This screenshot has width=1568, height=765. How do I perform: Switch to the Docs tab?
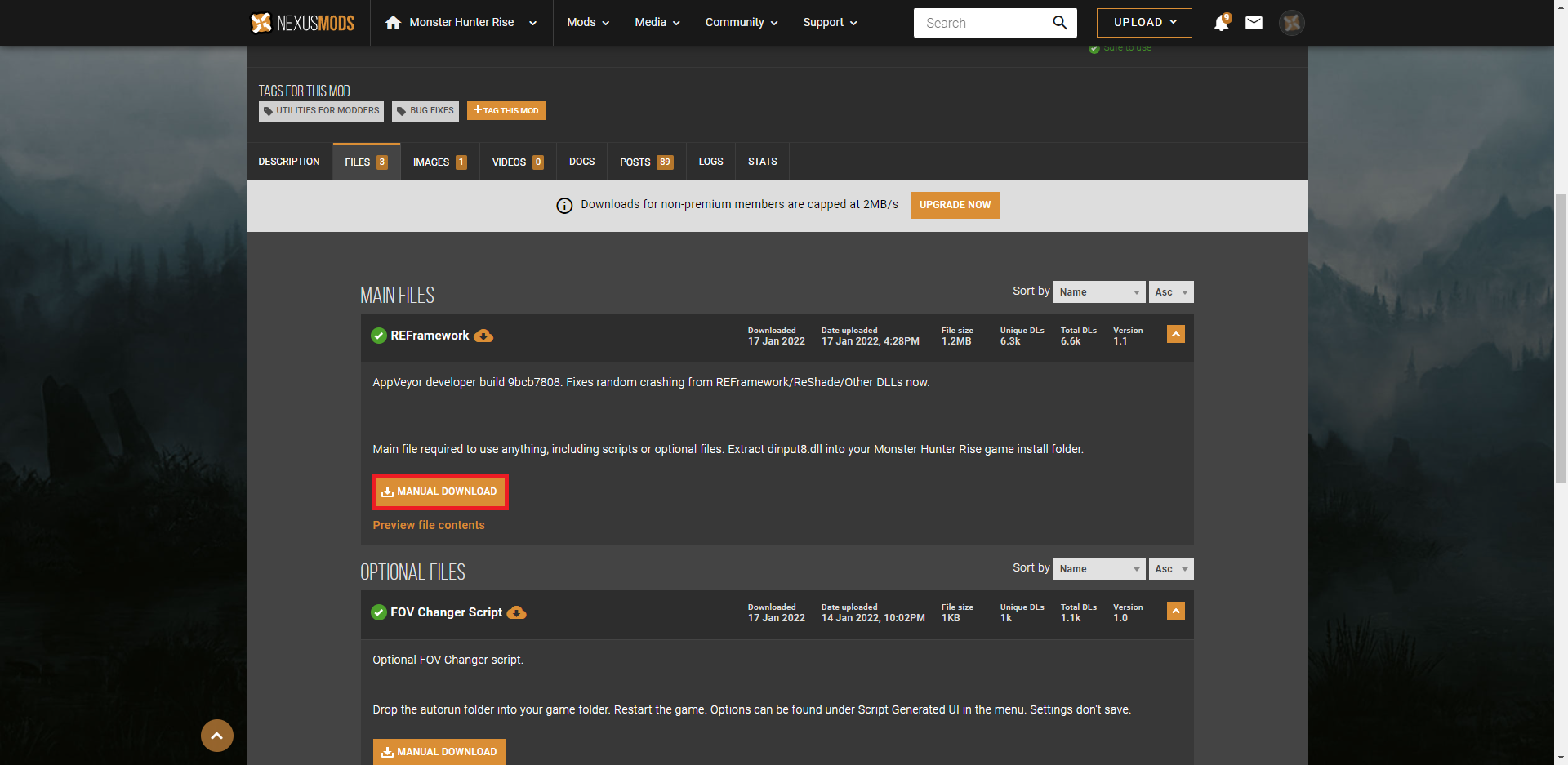[582, 162]
